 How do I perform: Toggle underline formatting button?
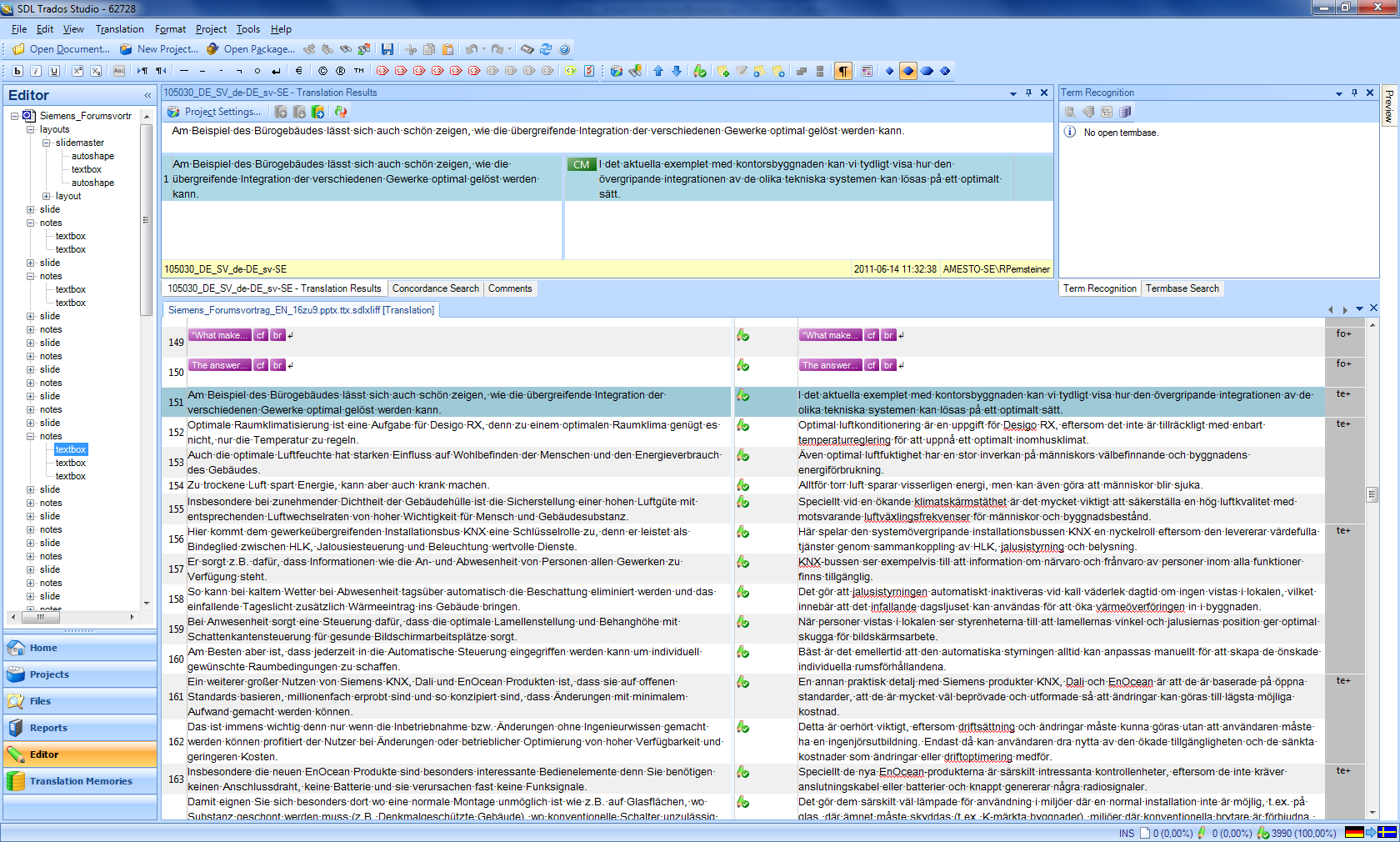click(54, 71)
